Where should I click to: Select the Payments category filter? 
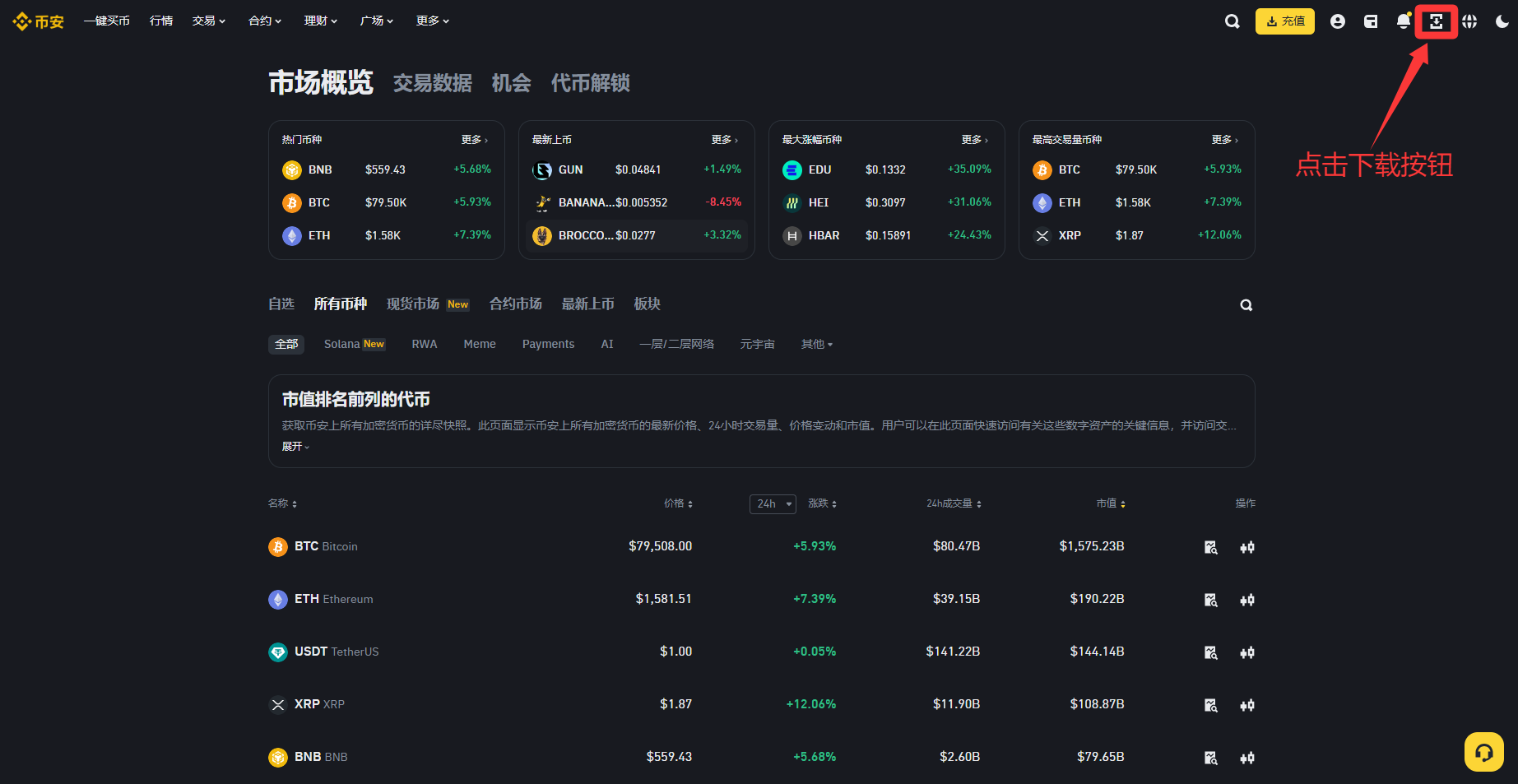coord(549,344)
